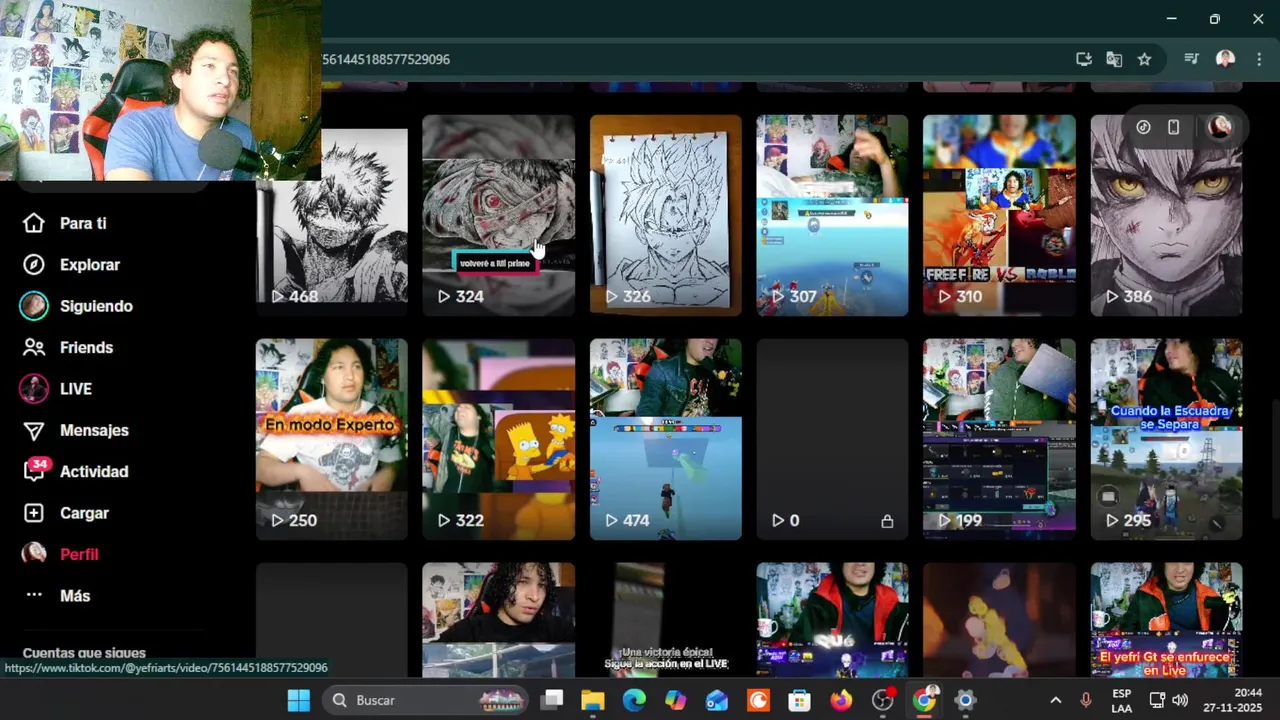Open the private locked video with 0 views
The height and width of the screenshot is (720, 1280).
coord(833,439)
